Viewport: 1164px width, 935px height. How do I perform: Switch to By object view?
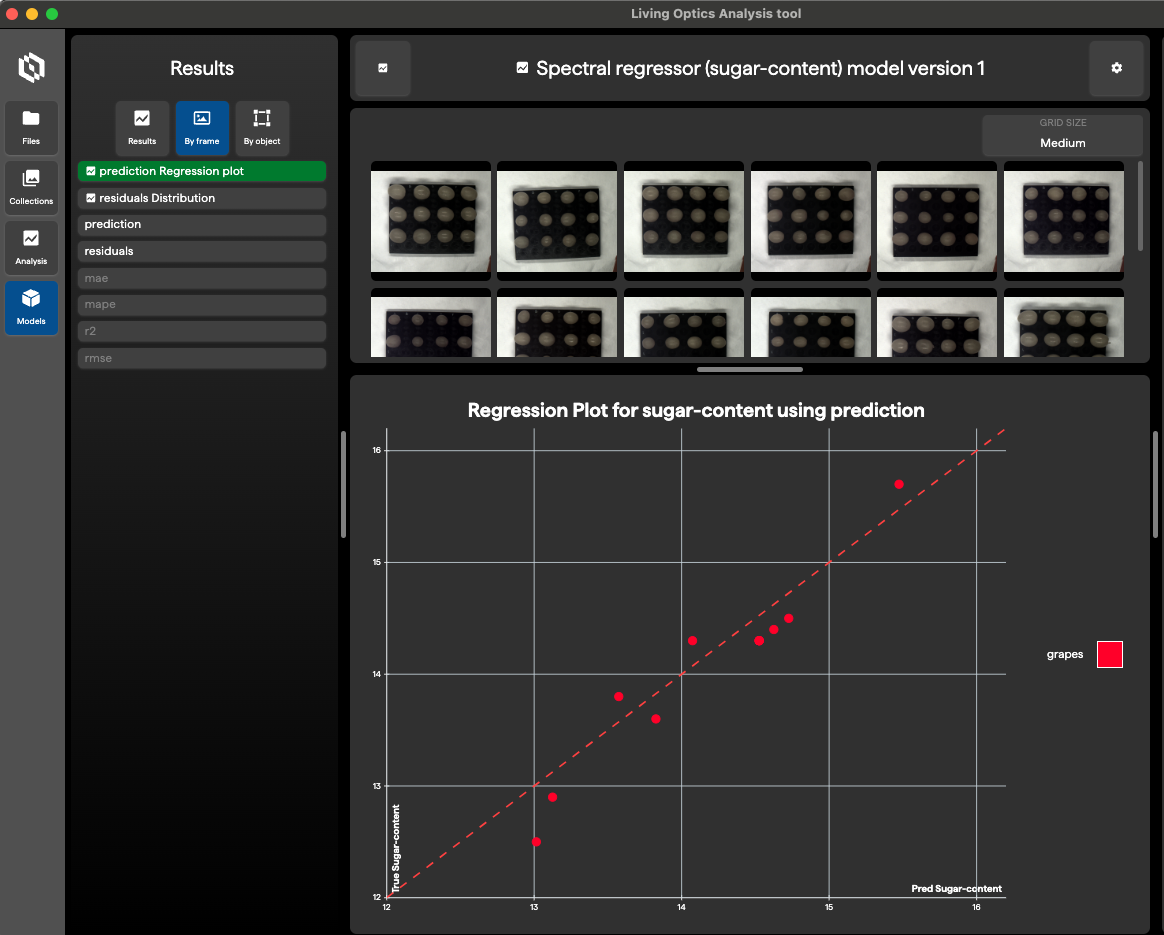click(x=262, y=127)
